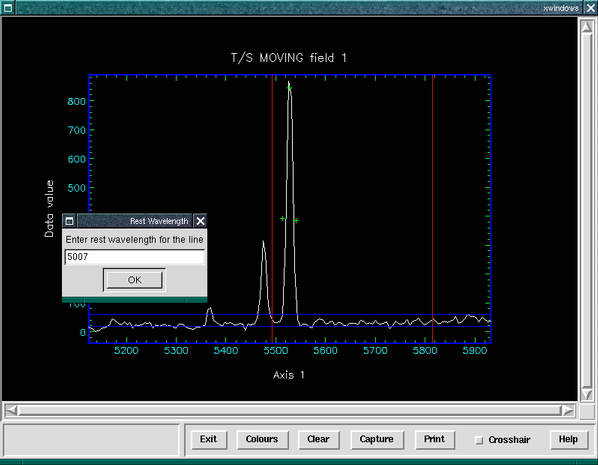Click the horizontal scrollbar right arrow
Viewport: 598px width, 465px height.
coord(568,411)
